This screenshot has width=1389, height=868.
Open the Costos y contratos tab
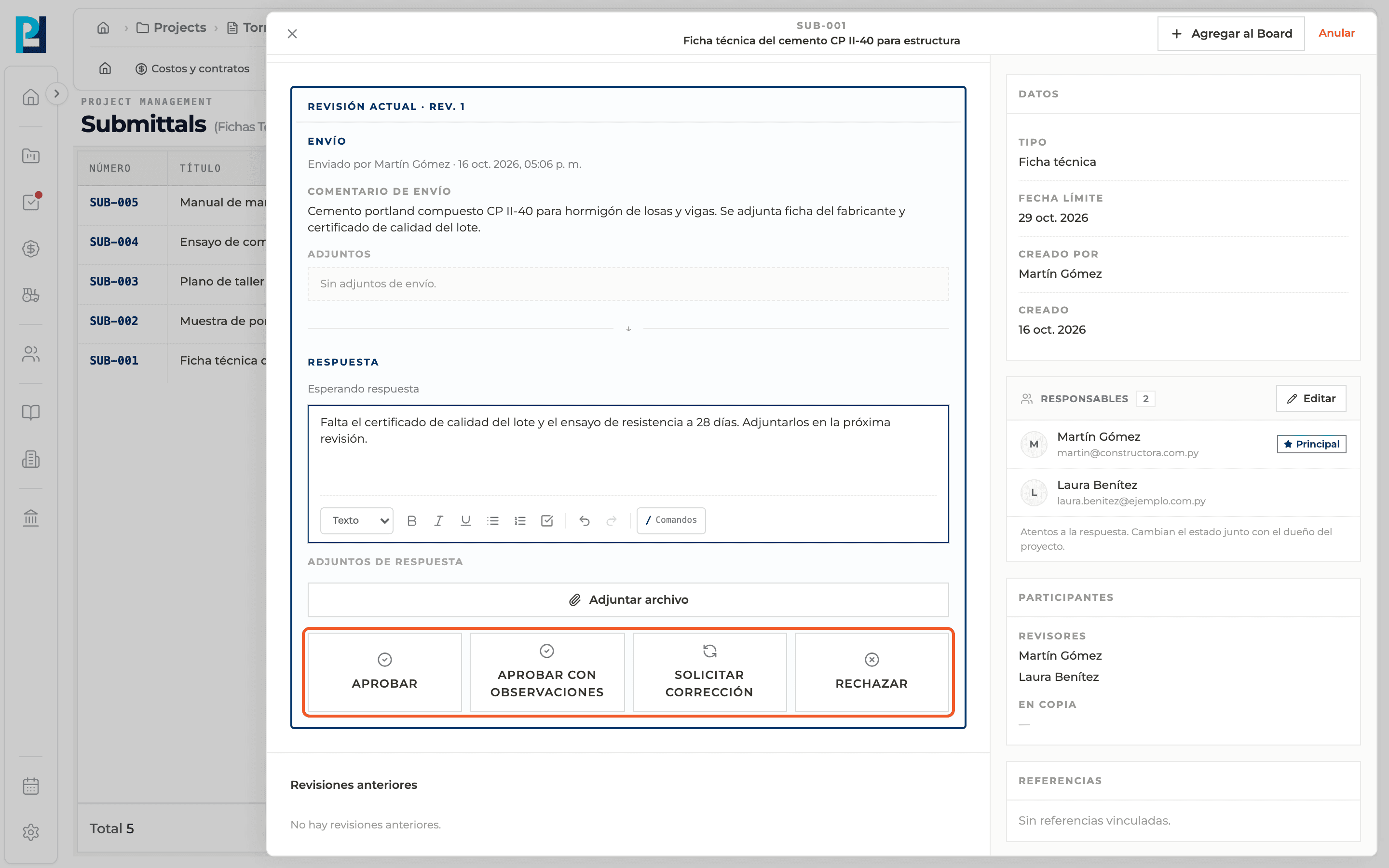click(x=192, y=68)
